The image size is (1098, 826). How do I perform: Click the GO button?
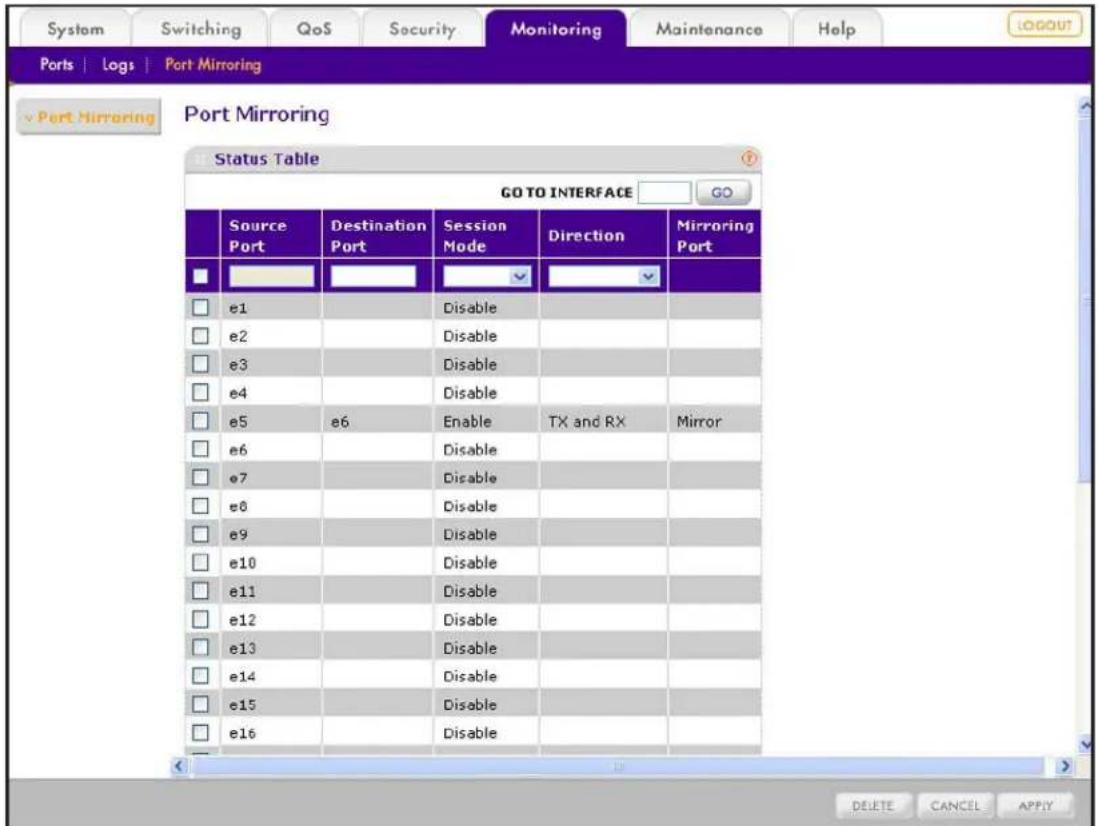(x=722, y=192)
